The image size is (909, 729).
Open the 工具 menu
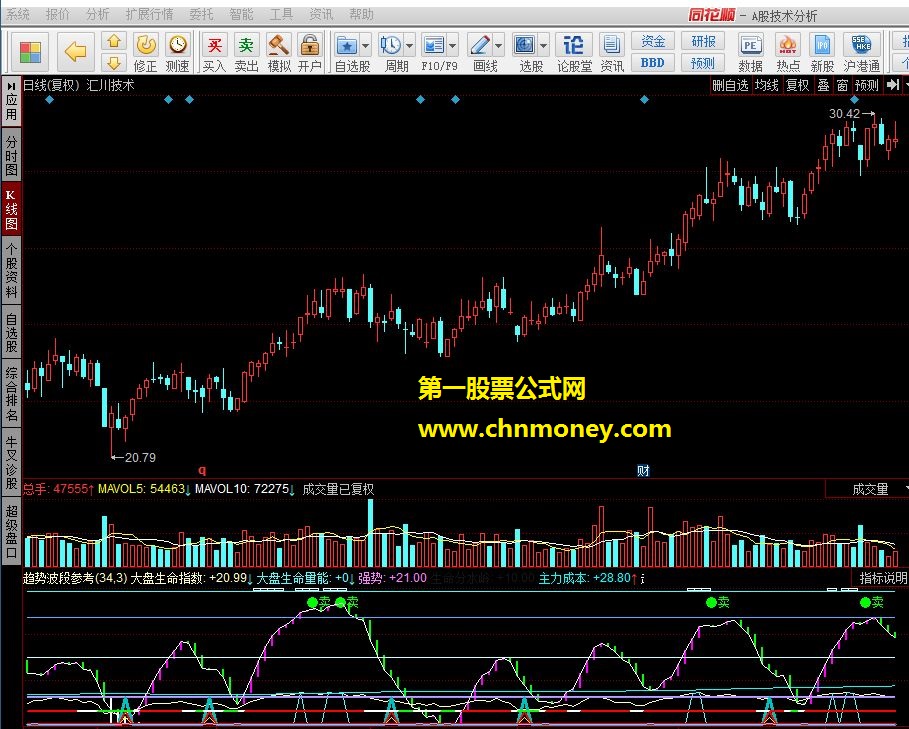tap(281, 14)
